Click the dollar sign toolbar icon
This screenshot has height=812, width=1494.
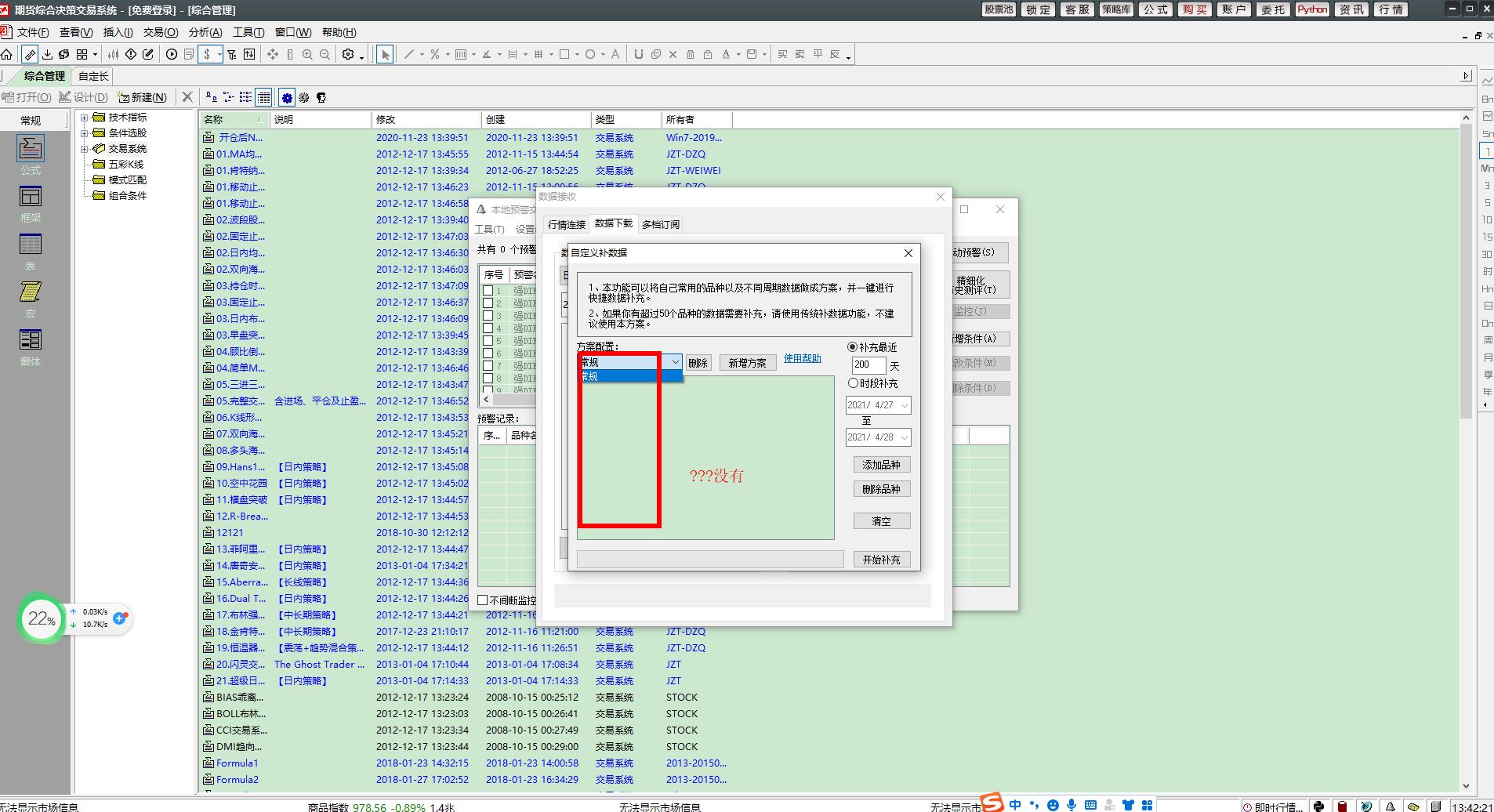pos(207,54)
